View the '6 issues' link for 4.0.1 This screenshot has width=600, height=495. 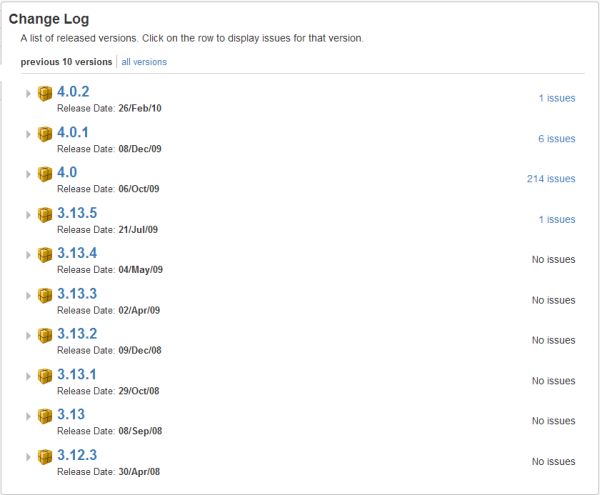coord(557,139)
